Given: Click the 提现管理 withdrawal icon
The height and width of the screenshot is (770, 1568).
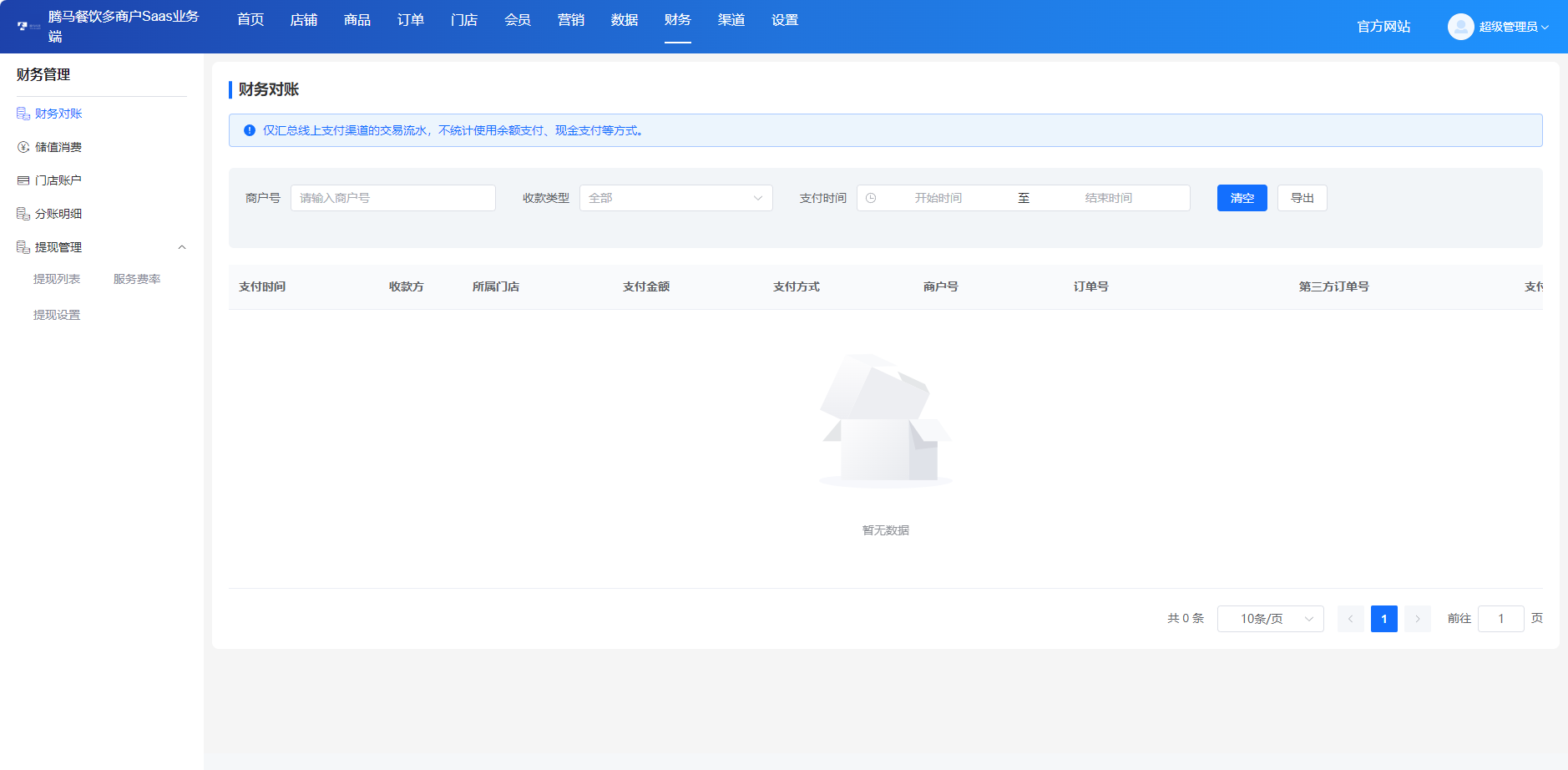Looking at the screenshot, I should pos(22,246).
